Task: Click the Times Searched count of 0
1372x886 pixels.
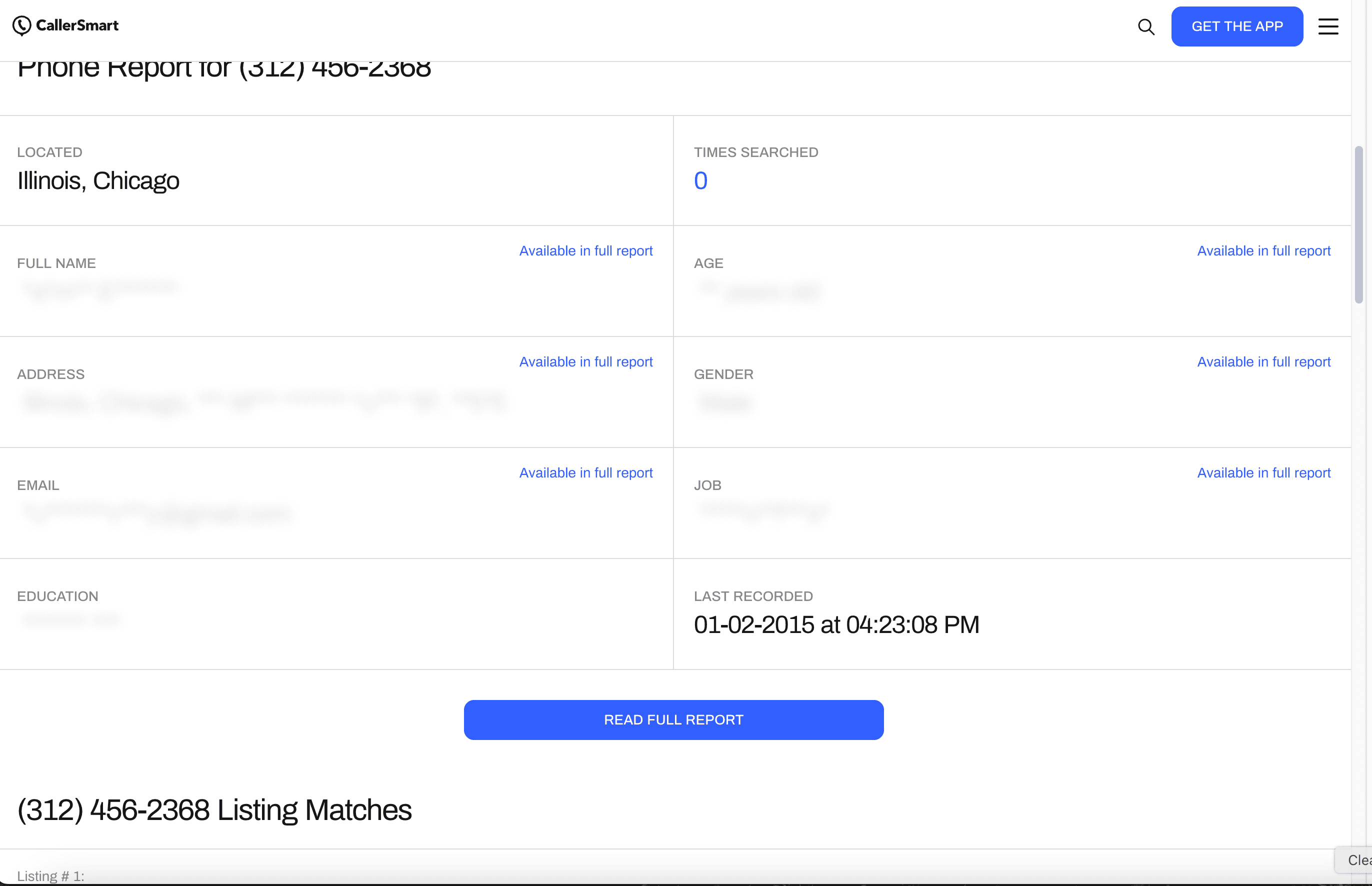Action: click(700, 180)
